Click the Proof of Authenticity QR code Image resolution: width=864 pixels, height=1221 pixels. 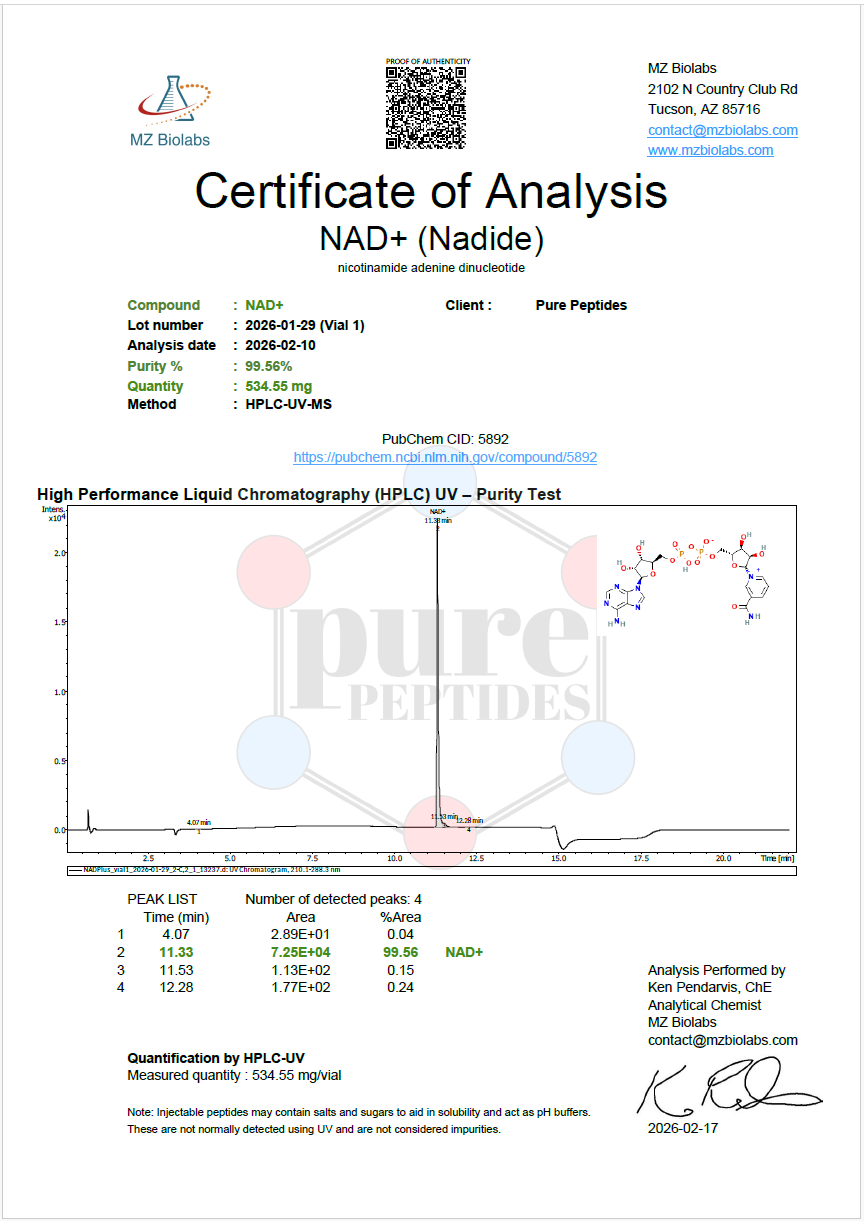427,107
